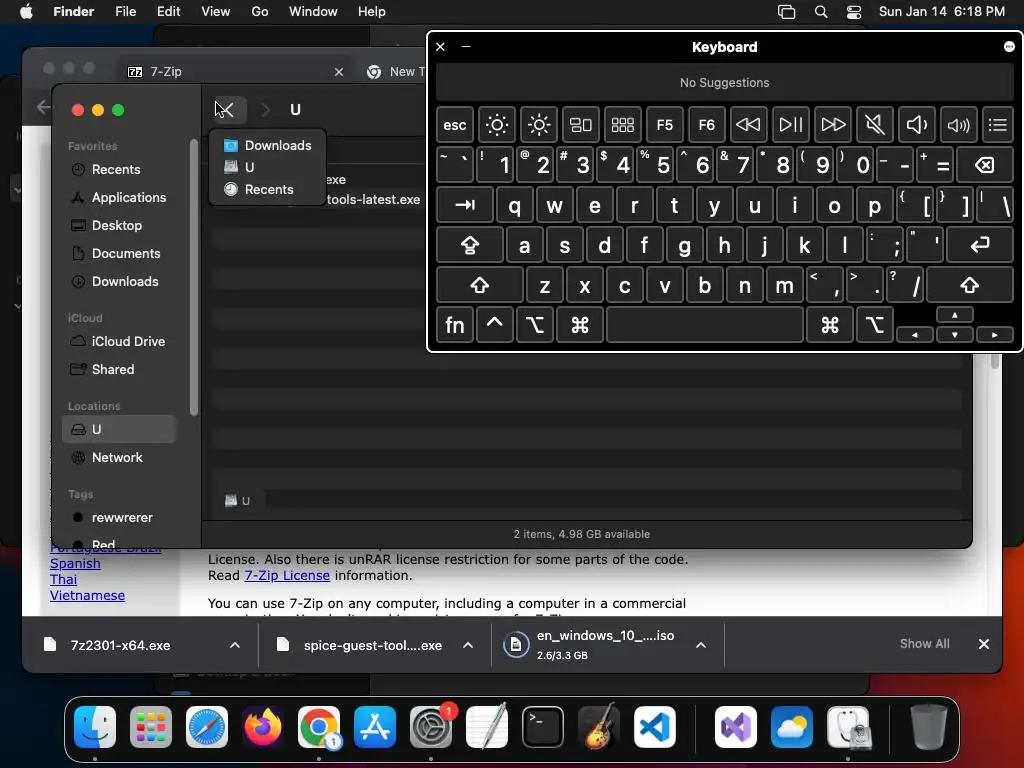Screen dimensions: 1024x768
Task: Expand en_windows_10 iso download options chevron
Action: pyautogui.click(x=701, y=645)
